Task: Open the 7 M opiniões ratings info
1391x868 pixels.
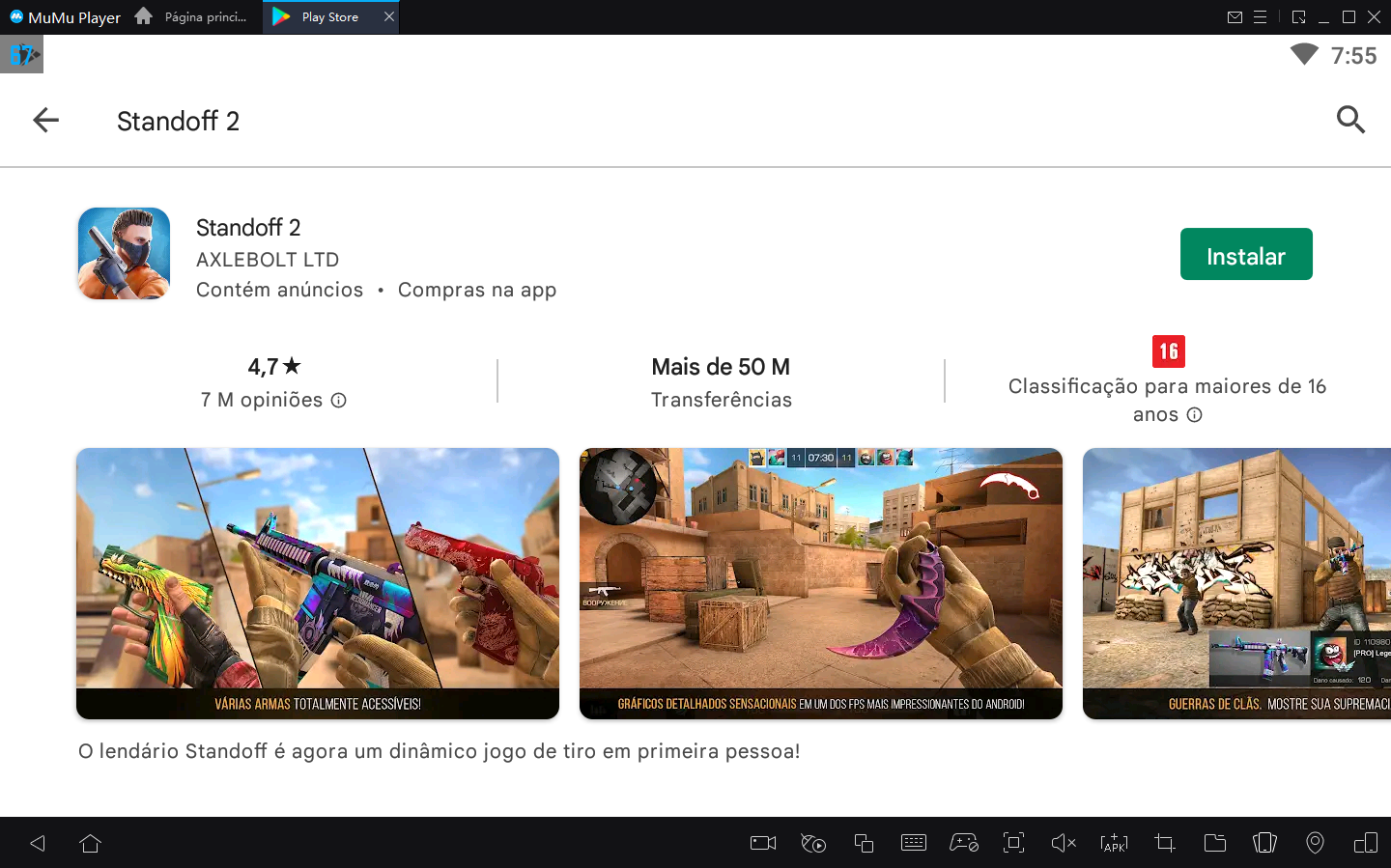Action: [338, 399]
